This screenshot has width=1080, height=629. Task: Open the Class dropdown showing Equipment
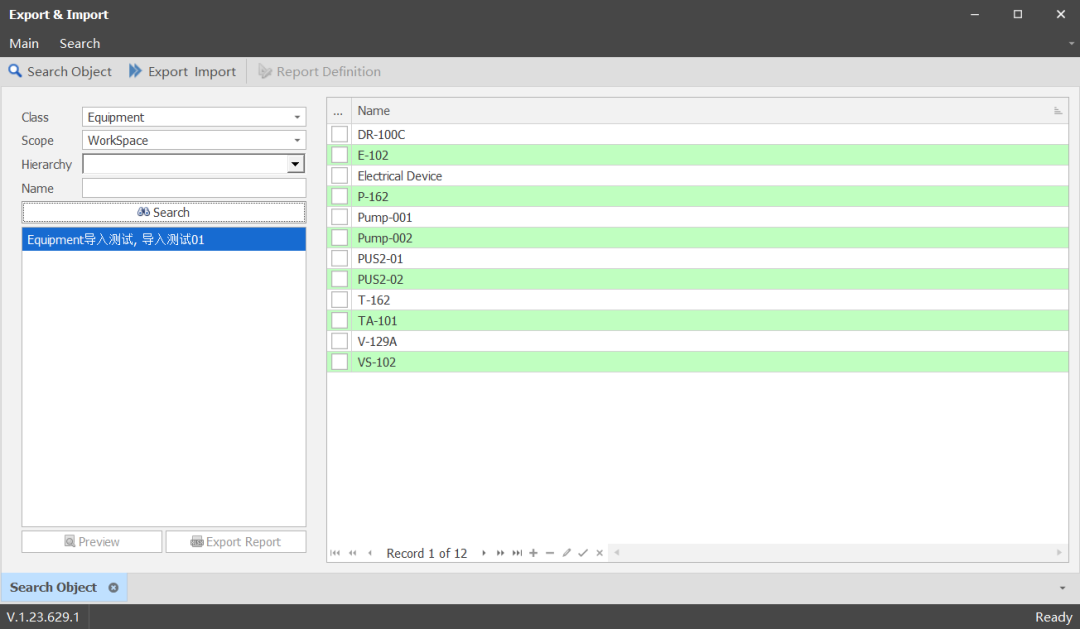coord(194,117)
